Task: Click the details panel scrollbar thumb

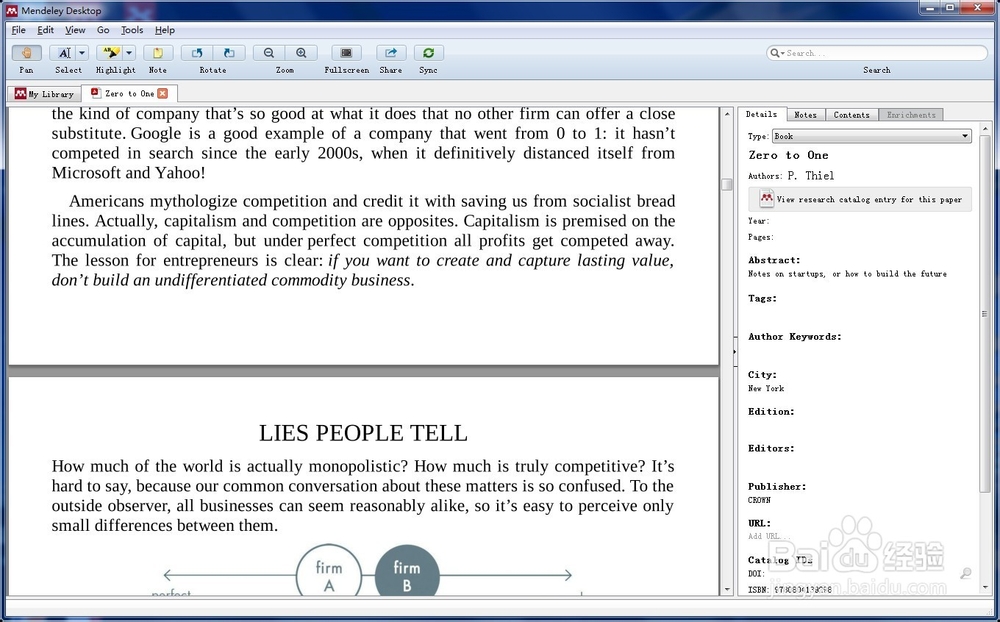Action: [x=985, y=313]
